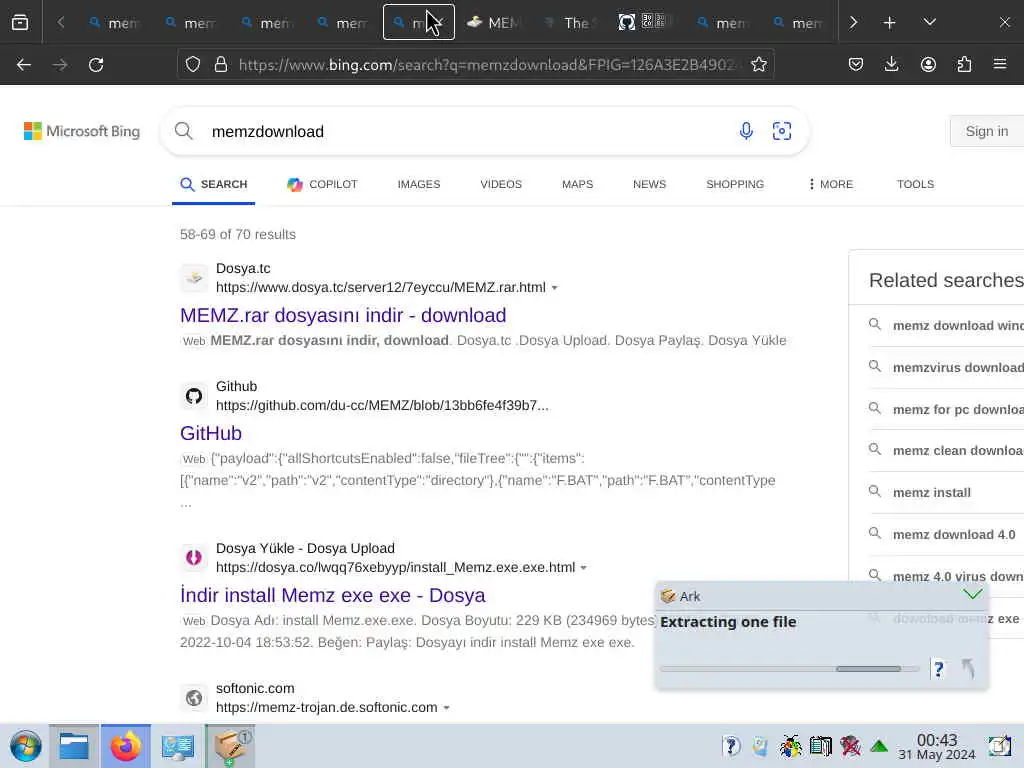The height and width of the screenshot is (768, 1024).
Task: Open Bing visual search camera icon
Action: click(x=782, y=131)
